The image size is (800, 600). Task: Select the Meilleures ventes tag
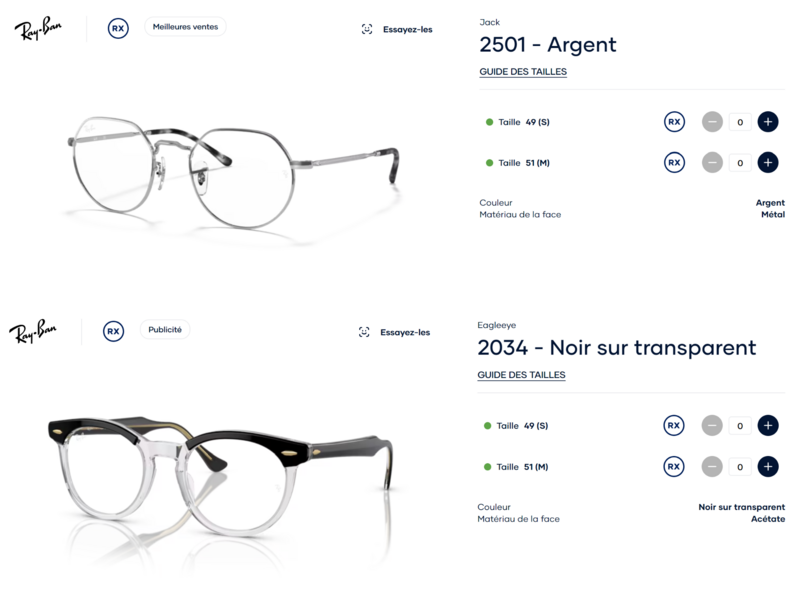tap(185, 27)
